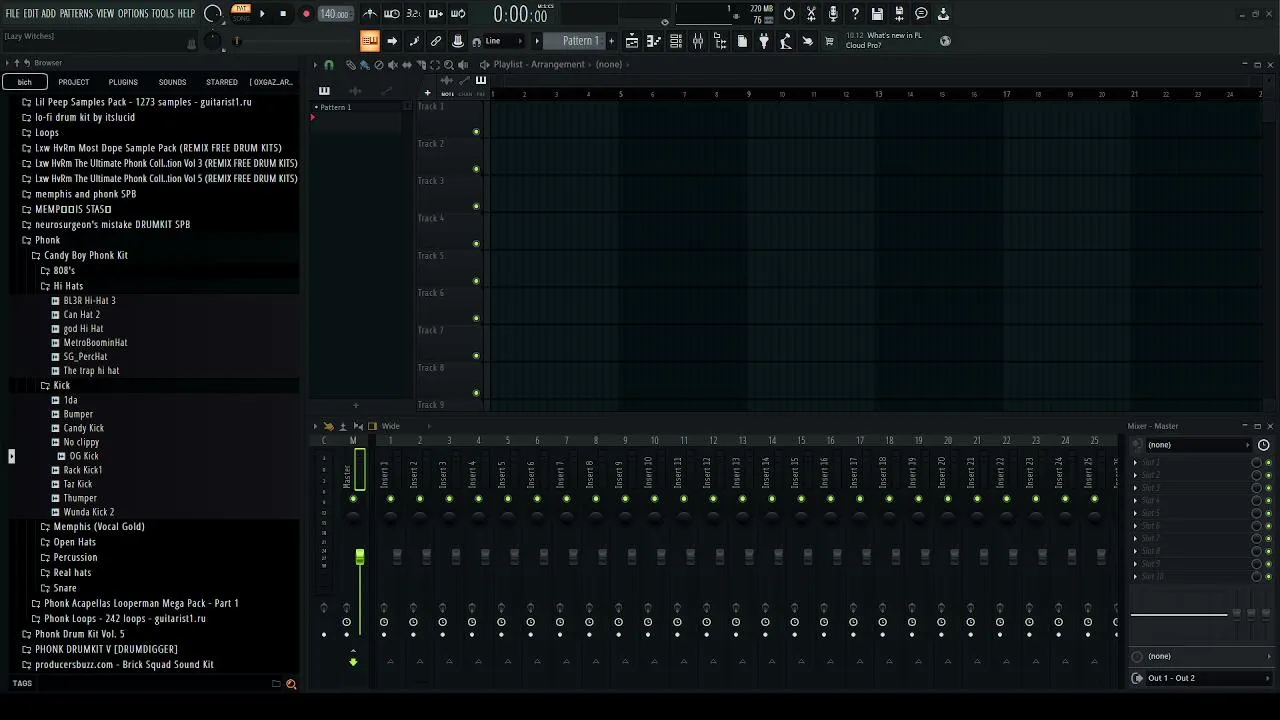Screen dimensions: 1280x720
Task: Open the playlist view icon
Action: pos(632,41)
